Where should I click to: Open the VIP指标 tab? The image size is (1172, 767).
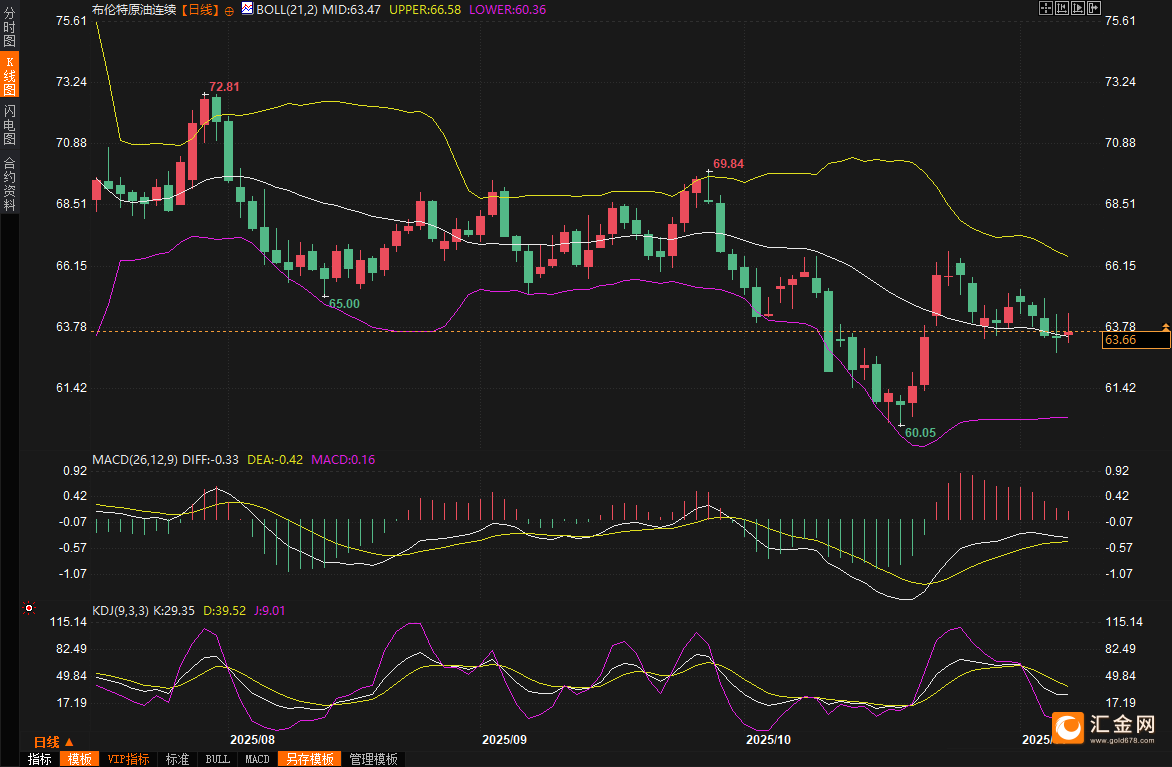[128, 759]
